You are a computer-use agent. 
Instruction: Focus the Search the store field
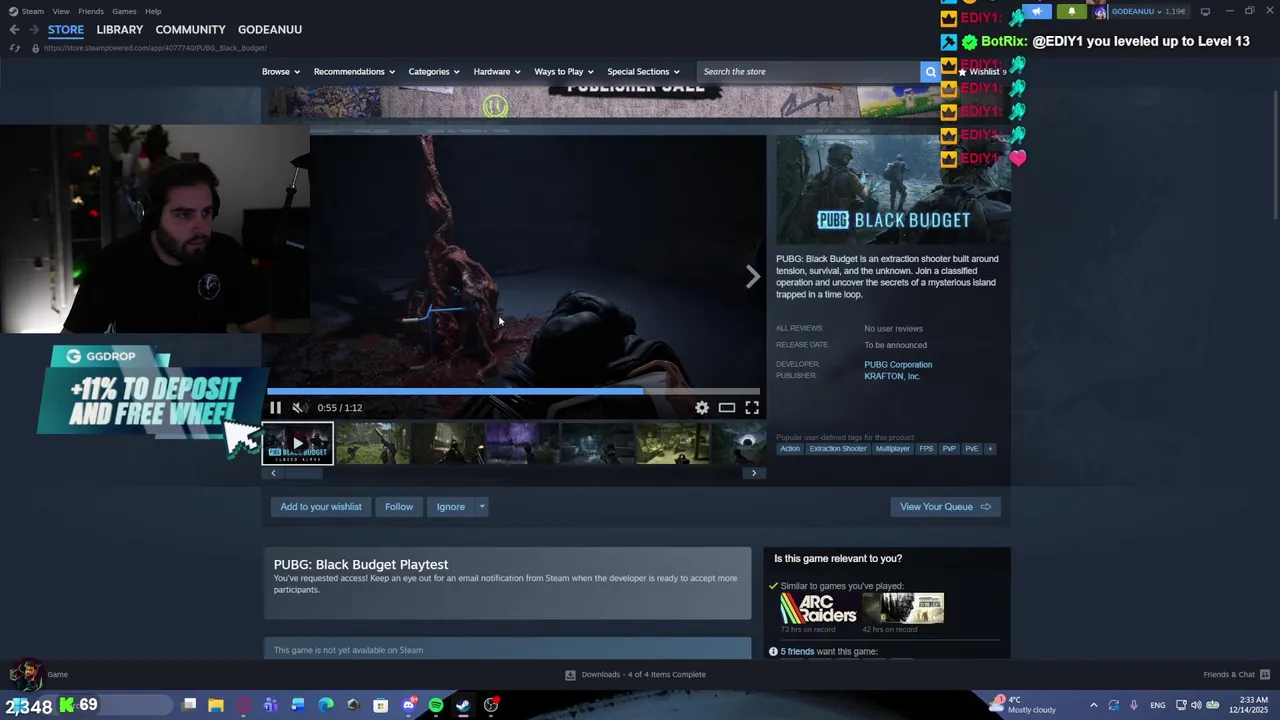[808, 71]
